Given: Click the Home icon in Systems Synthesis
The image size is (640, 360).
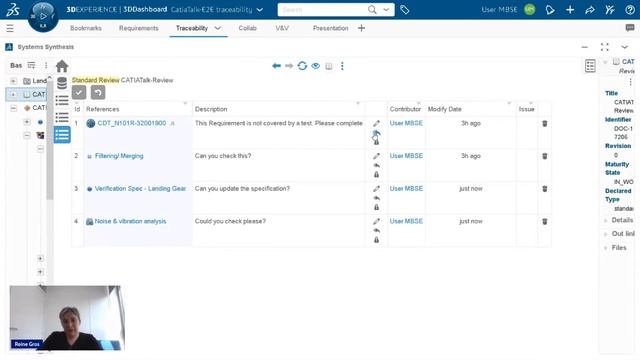Looking at the screenshot, I should point(62,66).
